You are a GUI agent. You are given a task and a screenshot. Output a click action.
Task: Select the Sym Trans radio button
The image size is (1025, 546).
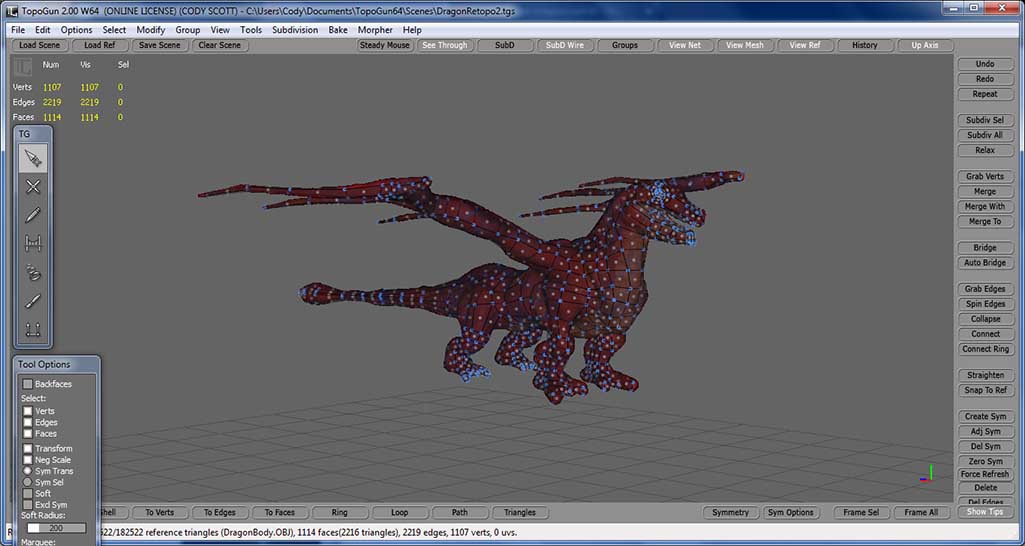tap(27, 471)
